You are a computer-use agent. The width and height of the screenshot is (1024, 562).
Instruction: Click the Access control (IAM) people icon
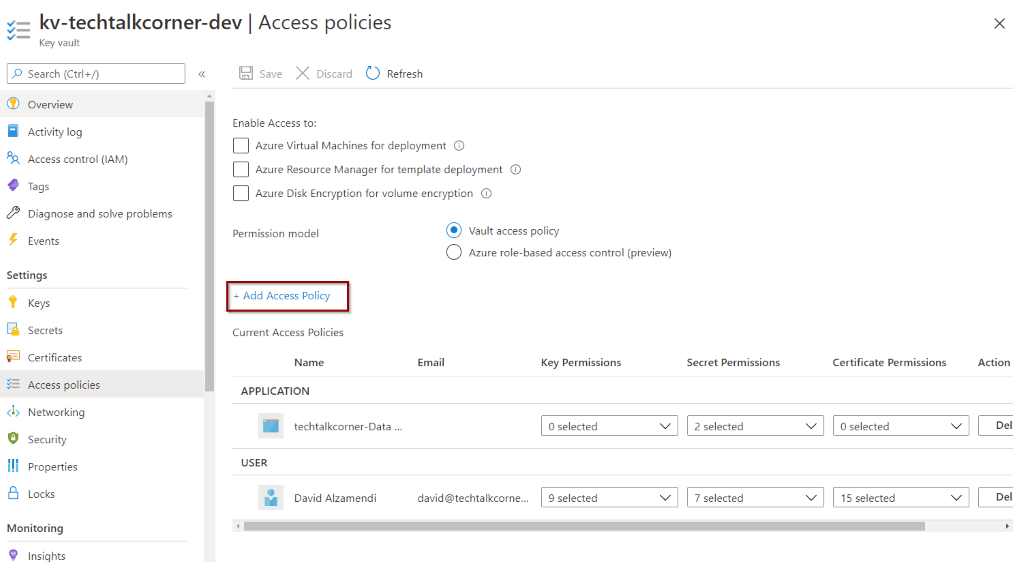[x=13, y=159]
